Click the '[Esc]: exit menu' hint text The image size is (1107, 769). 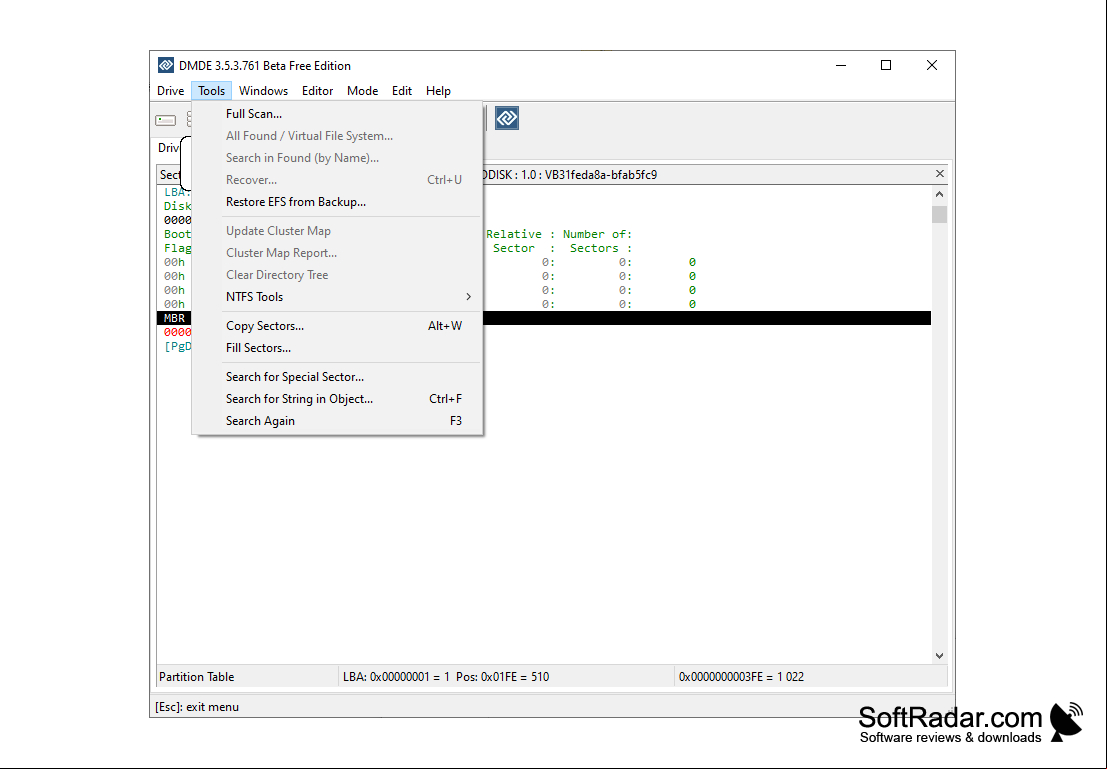(x=197, y=707)
